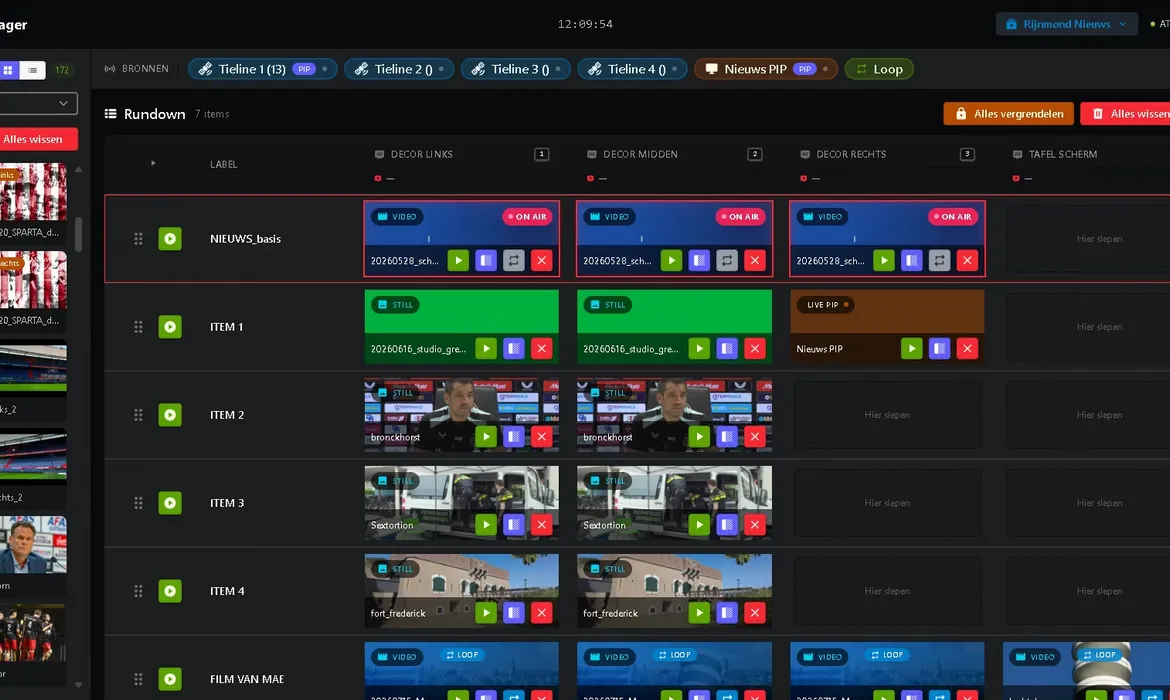The width and height of the screenshot is (1170, 700).
Task: Toggle loop on NIEUWS_basis Decor Rechts clip
Action: click(939, 260)
